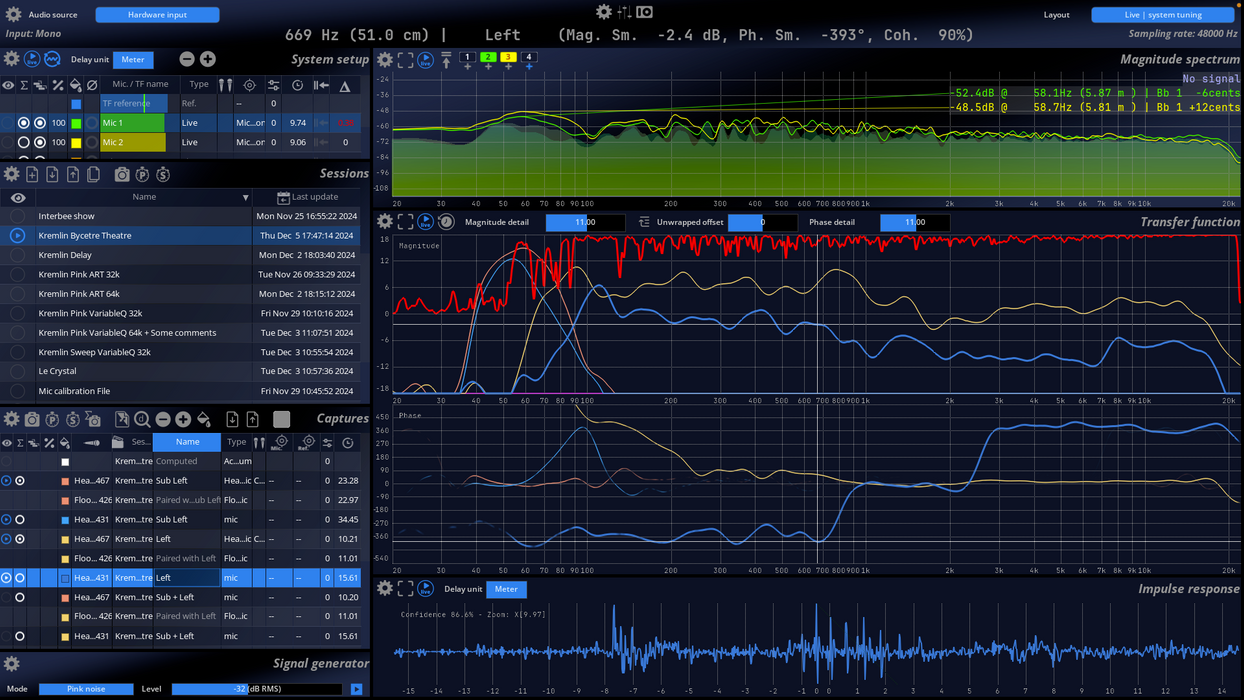Open the Transfer function settings gear icon
The image size is (1244, 700).
(385, 221)
